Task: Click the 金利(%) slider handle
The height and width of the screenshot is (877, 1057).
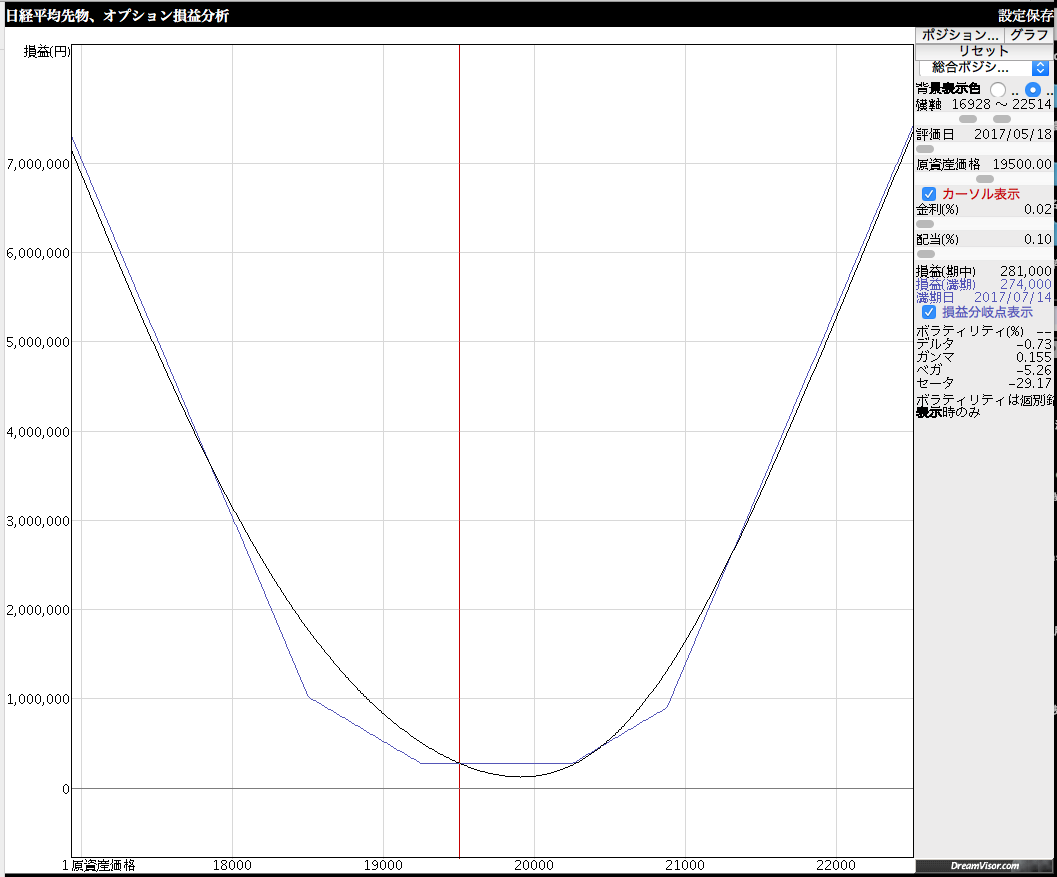Action: 925,224
